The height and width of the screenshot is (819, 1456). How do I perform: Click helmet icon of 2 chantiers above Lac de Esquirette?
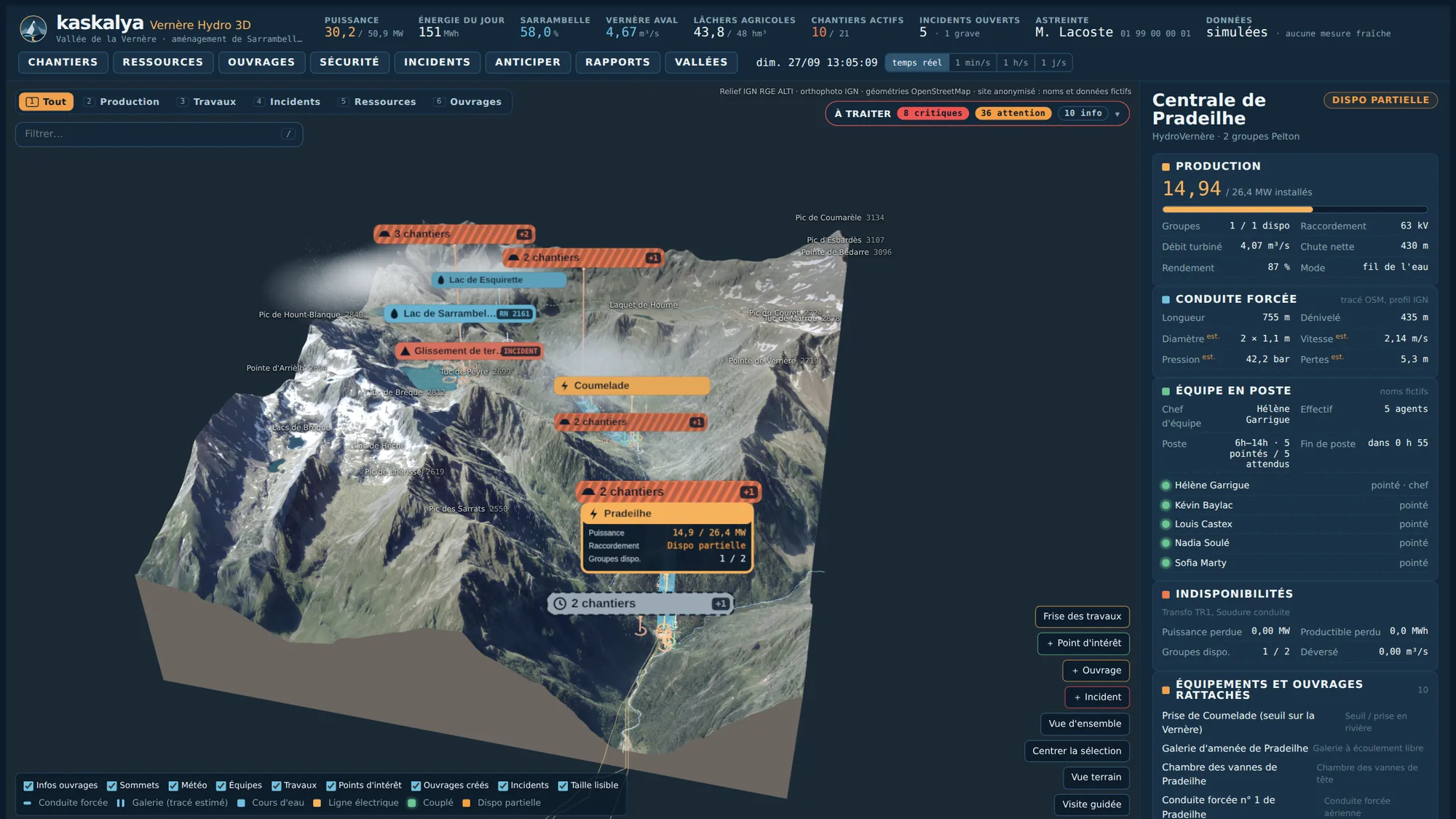(x=513, y=258)
